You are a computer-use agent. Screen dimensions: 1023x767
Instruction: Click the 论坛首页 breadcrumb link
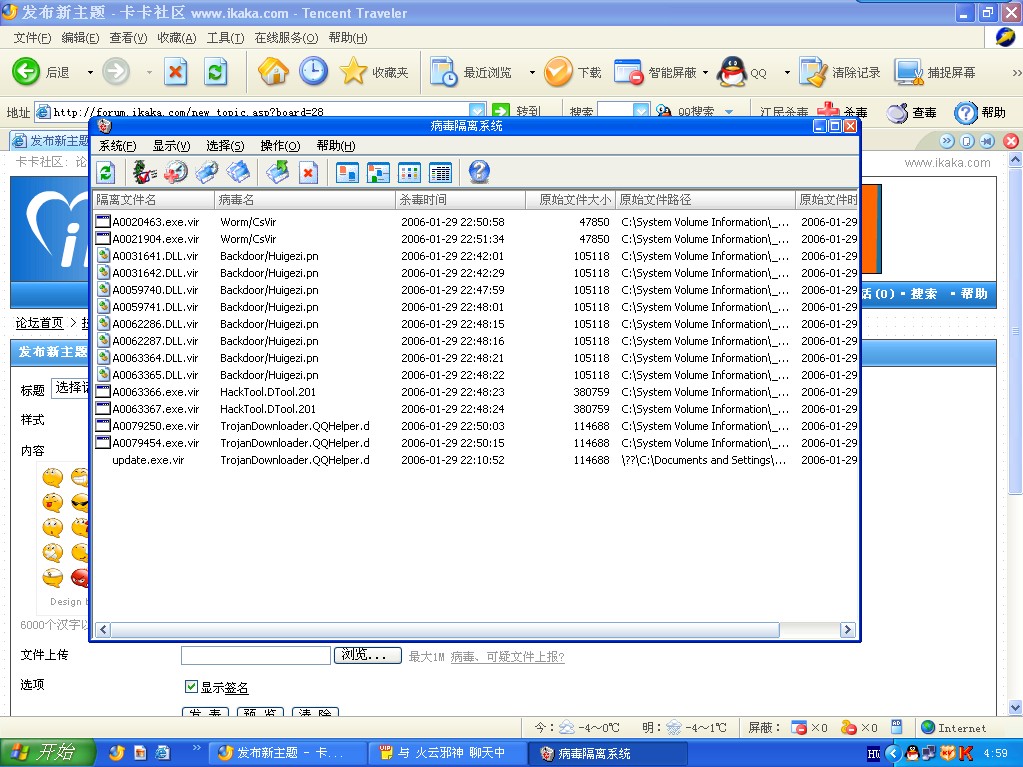(x=39, y=323)
